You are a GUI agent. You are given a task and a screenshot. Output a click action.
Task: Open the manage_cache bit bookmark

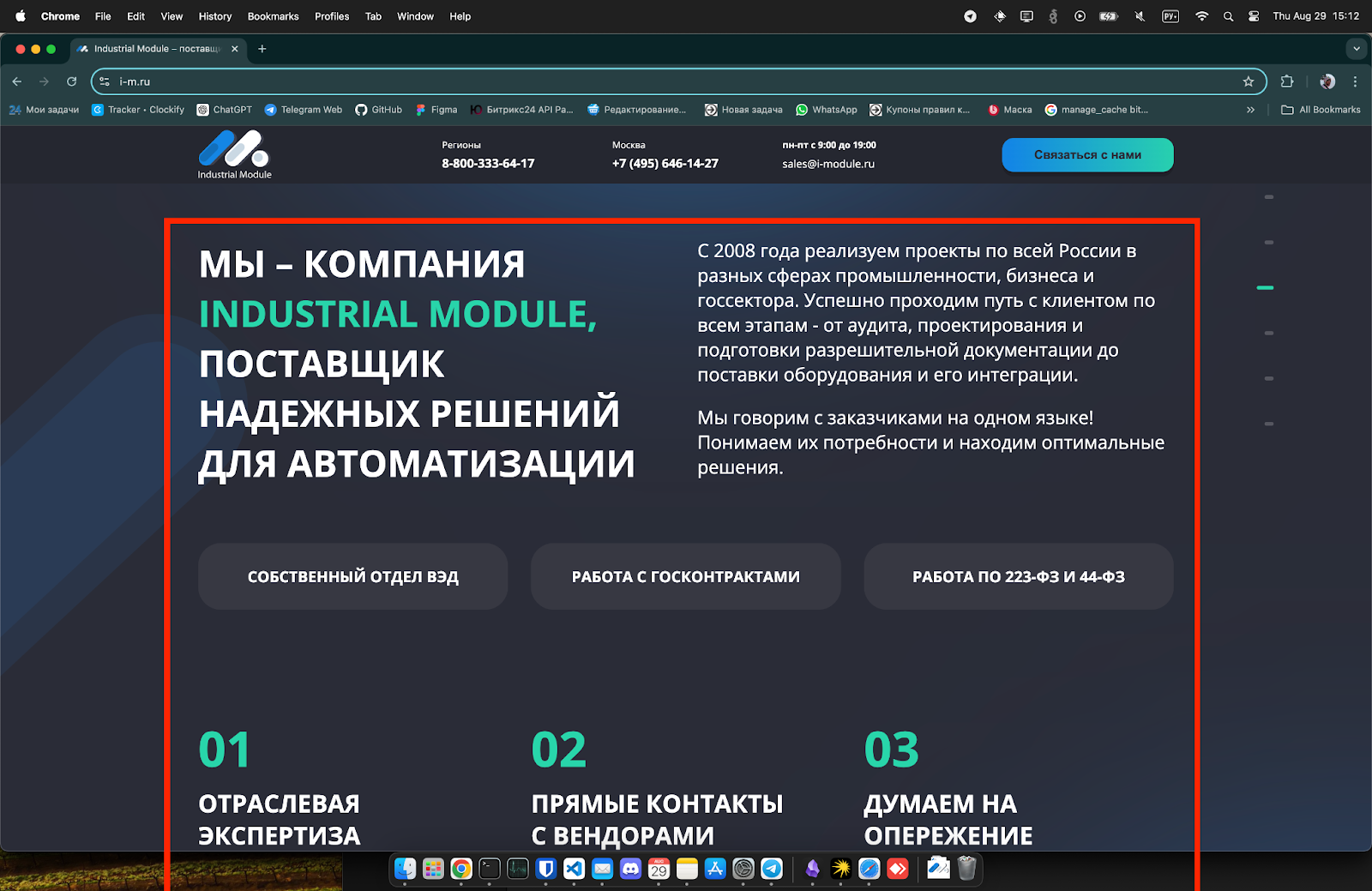[1097, 110]
